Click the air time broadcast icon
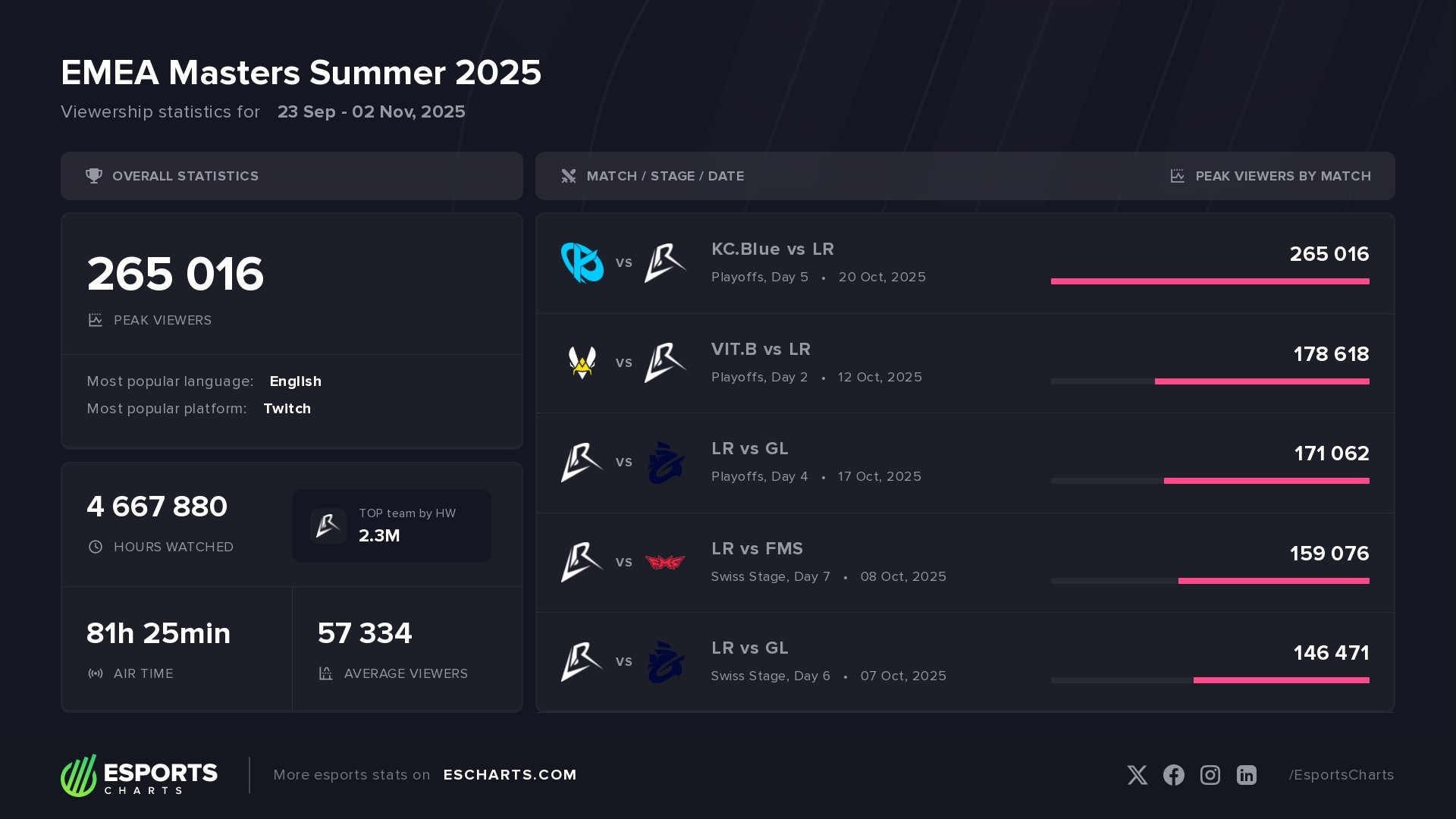This screenshot has height=819, width=1456. (96, 673)
